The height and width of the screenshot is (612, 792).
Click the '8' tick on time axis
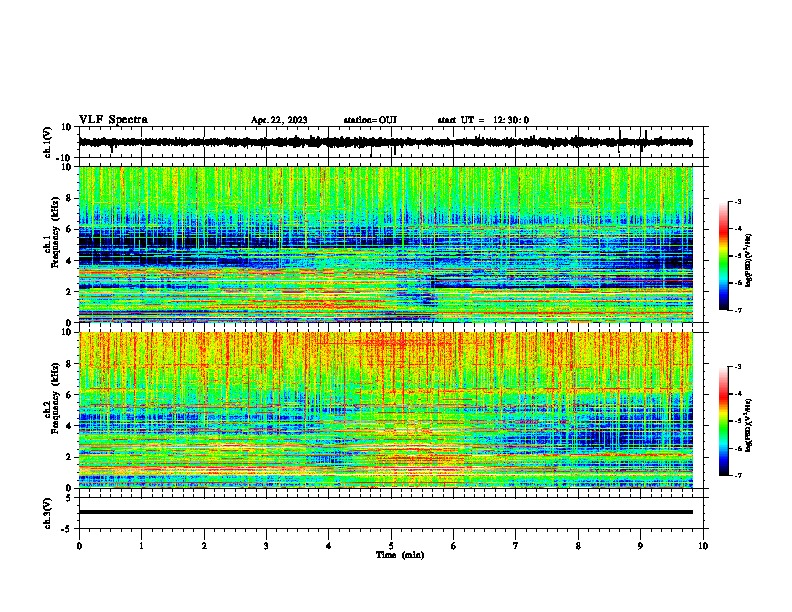(578, 546)
